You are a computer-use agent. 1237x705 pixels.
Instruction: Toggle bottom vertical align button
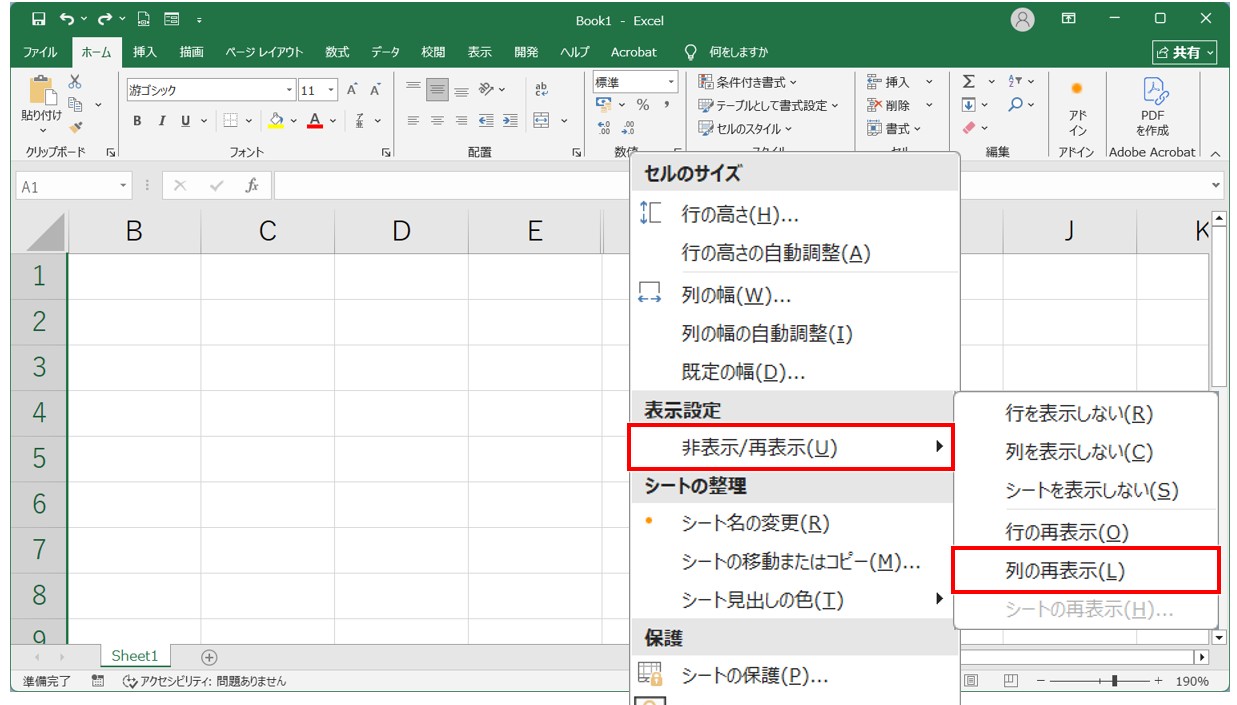pos(461,90)
